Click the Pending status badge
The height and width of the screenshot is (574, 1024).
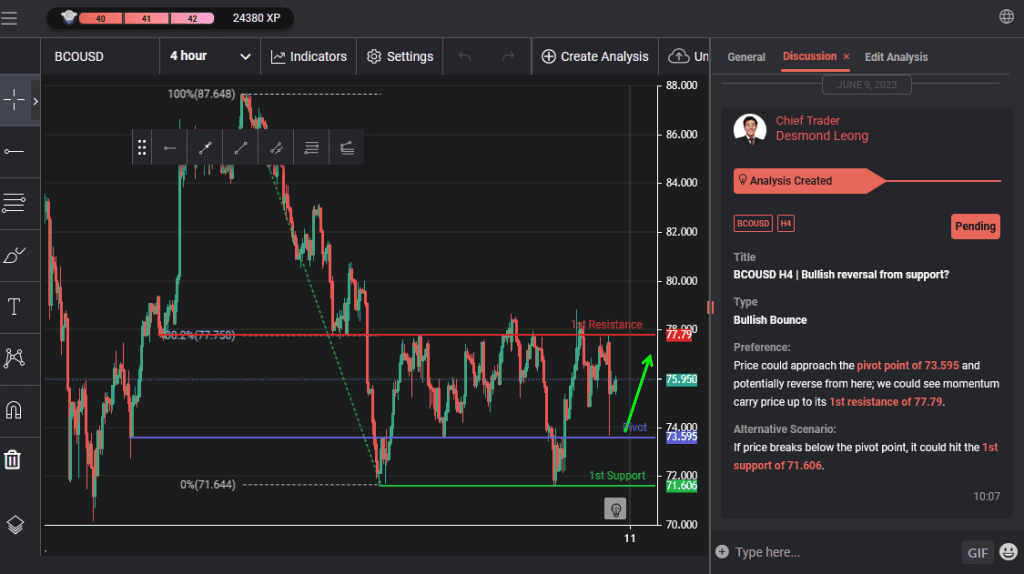pyautogui.click(x=975, y=227)
